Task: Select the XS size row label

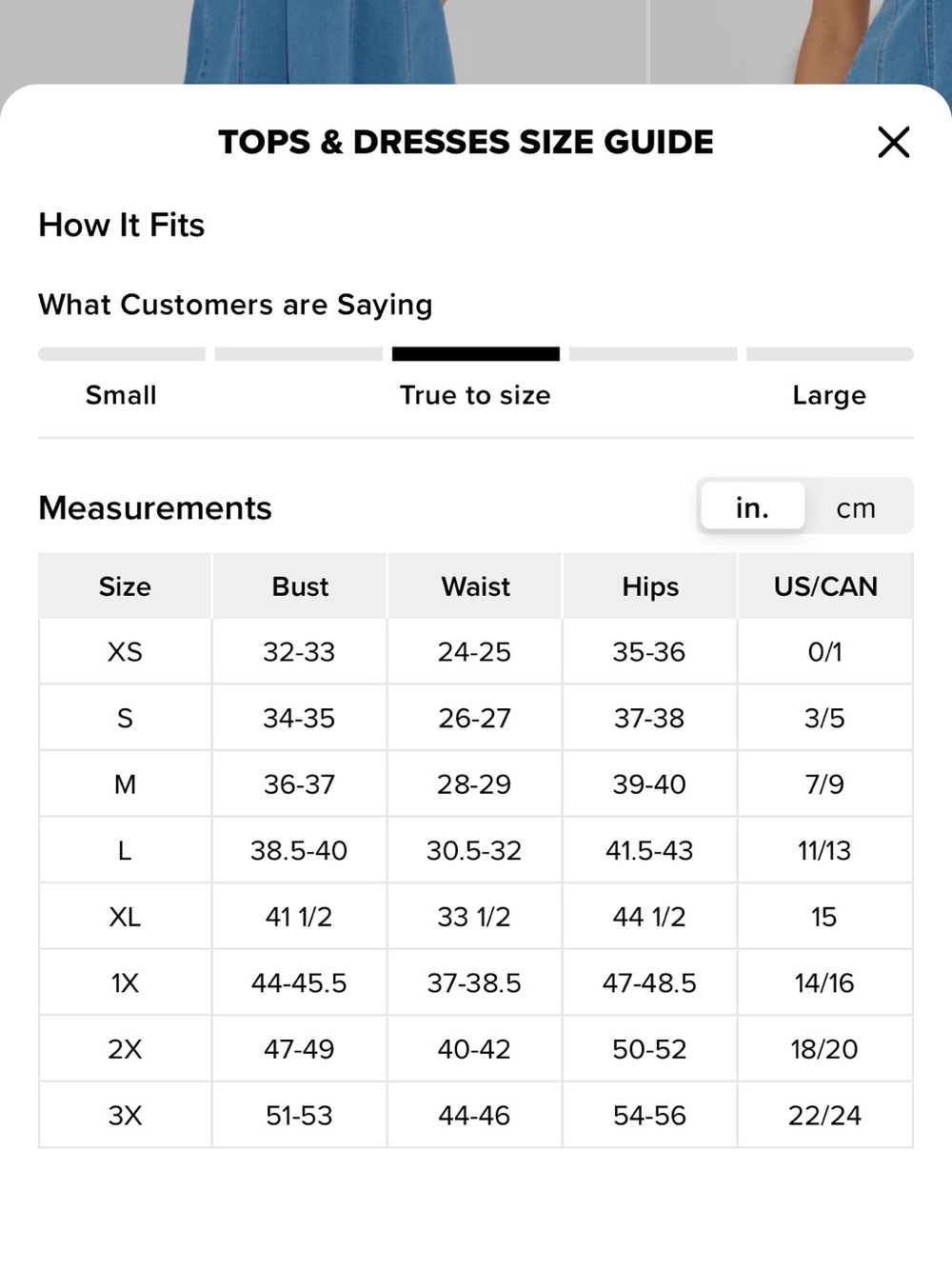Action: tap(125, 652)
